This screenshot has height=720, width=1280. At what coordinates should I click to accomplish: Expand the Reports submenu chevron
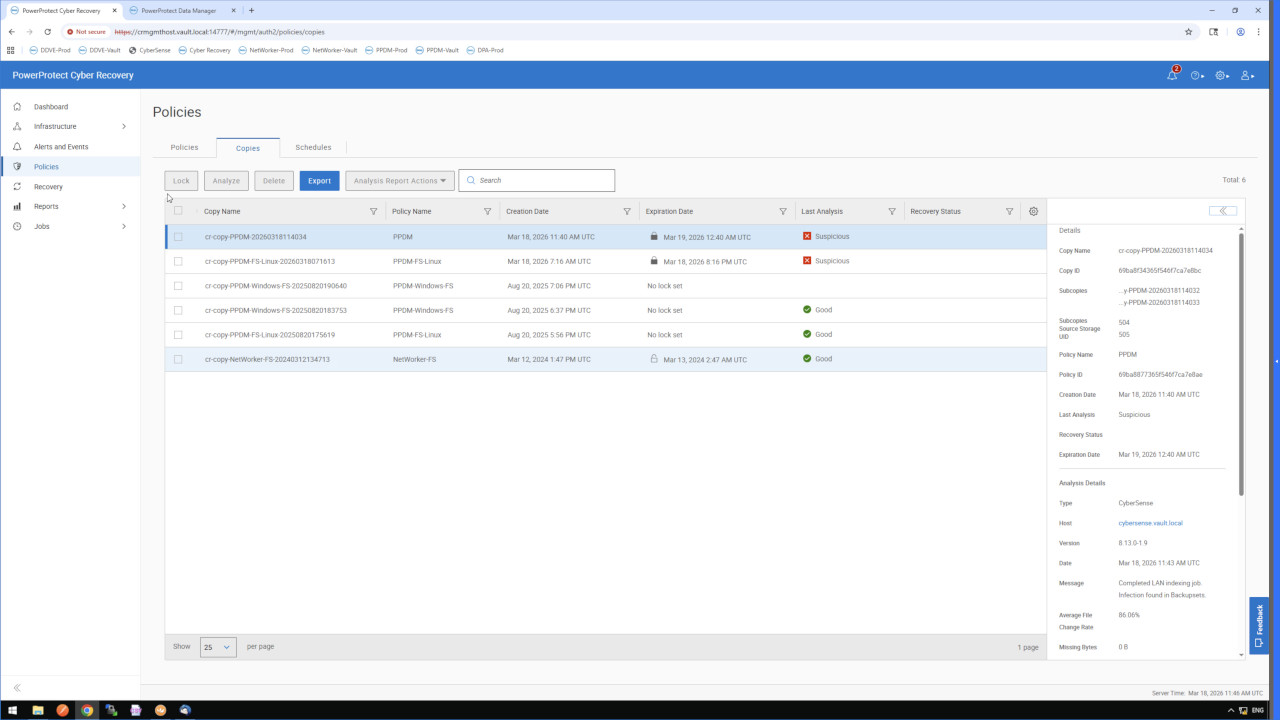tap(124, 207)
